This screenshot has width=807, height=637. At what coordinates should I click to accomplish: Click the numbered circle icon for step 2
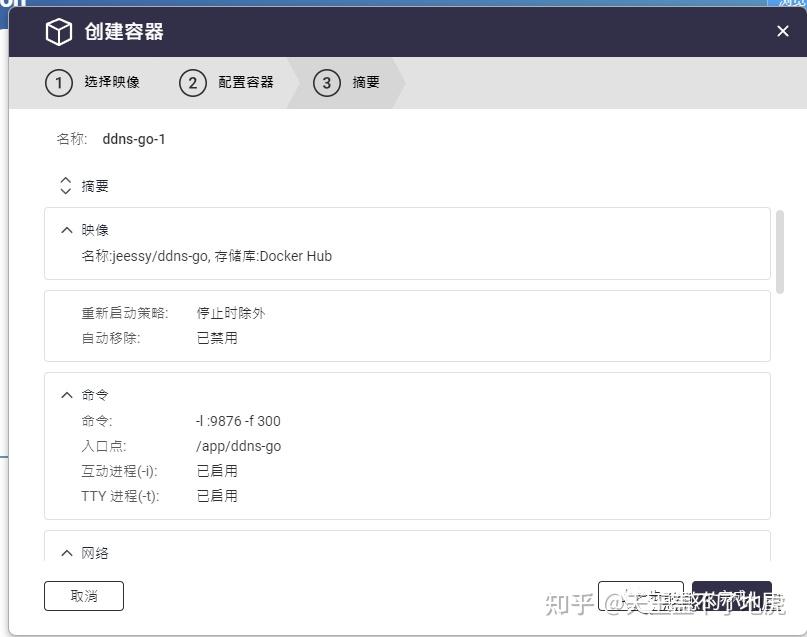[x=193, y=83]
